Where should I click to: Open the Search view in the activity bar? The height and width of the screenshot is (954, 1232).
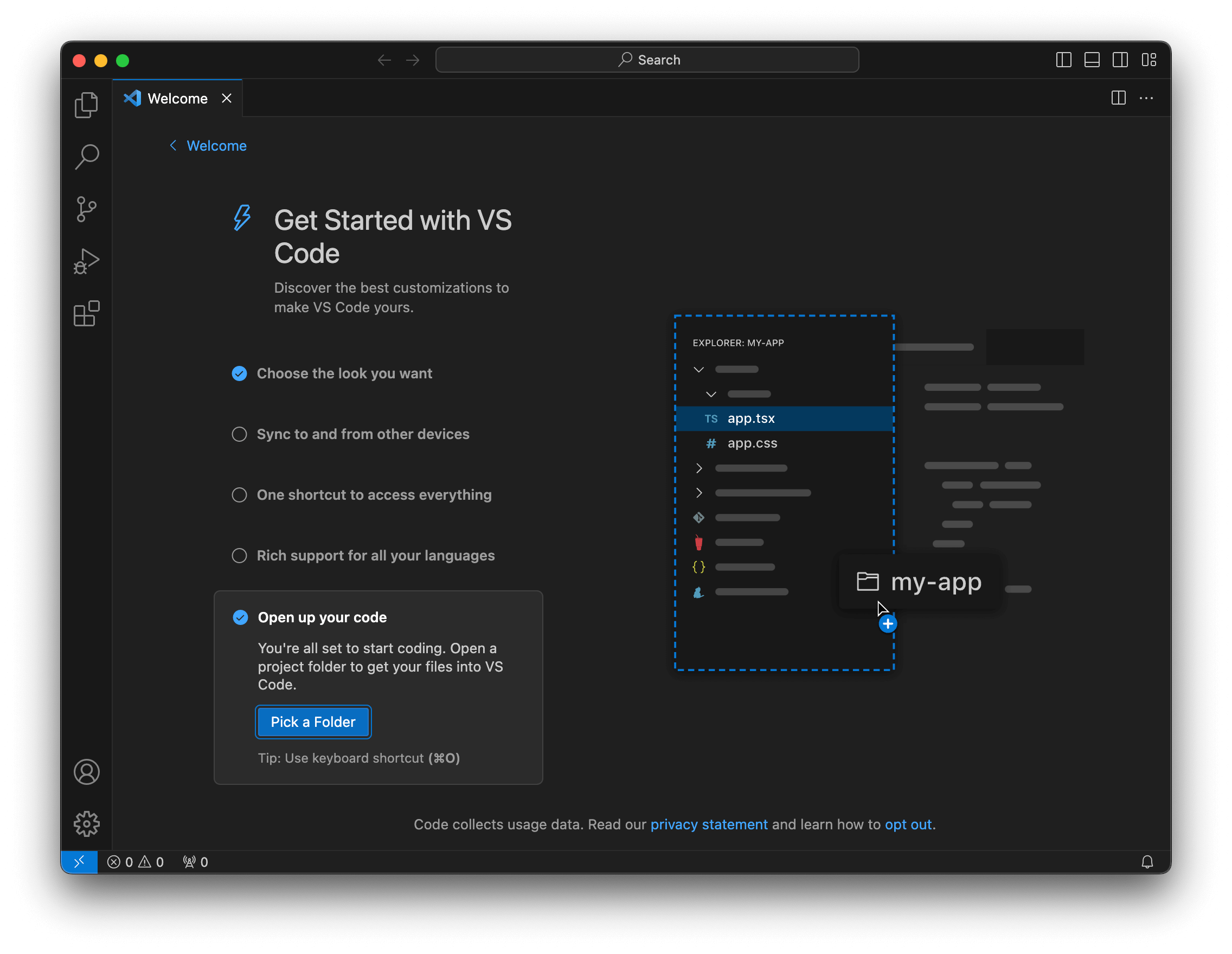(86, 156)
